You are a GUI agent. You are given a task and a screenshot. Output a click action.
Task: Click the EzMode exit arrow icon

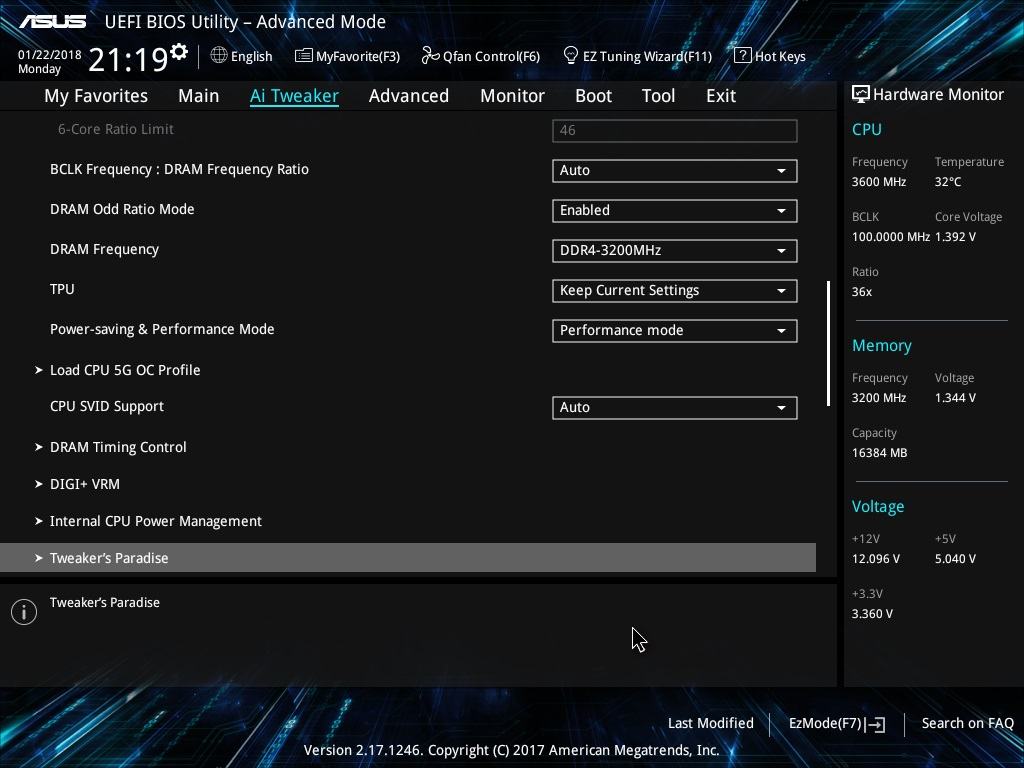click(x=876, y=724)
